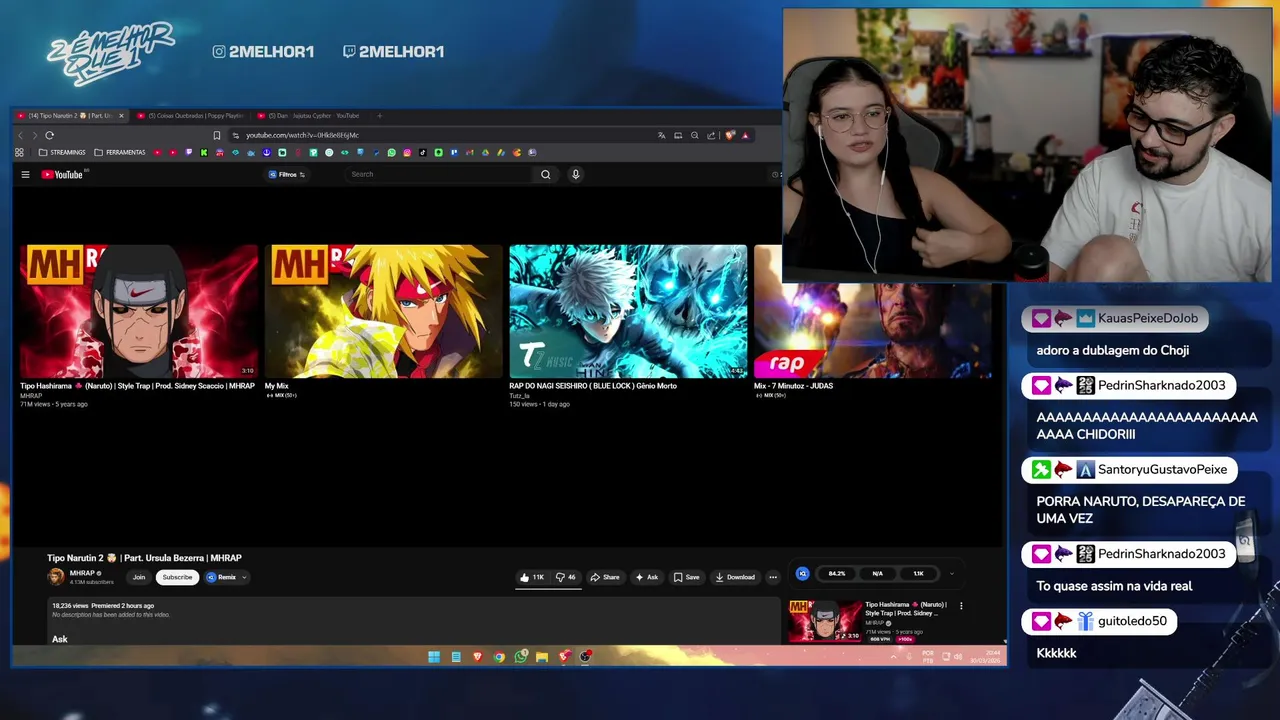Click the 'Ask' heading in description box
This screenshot has height=720, width=1280.
coord(60,639)
